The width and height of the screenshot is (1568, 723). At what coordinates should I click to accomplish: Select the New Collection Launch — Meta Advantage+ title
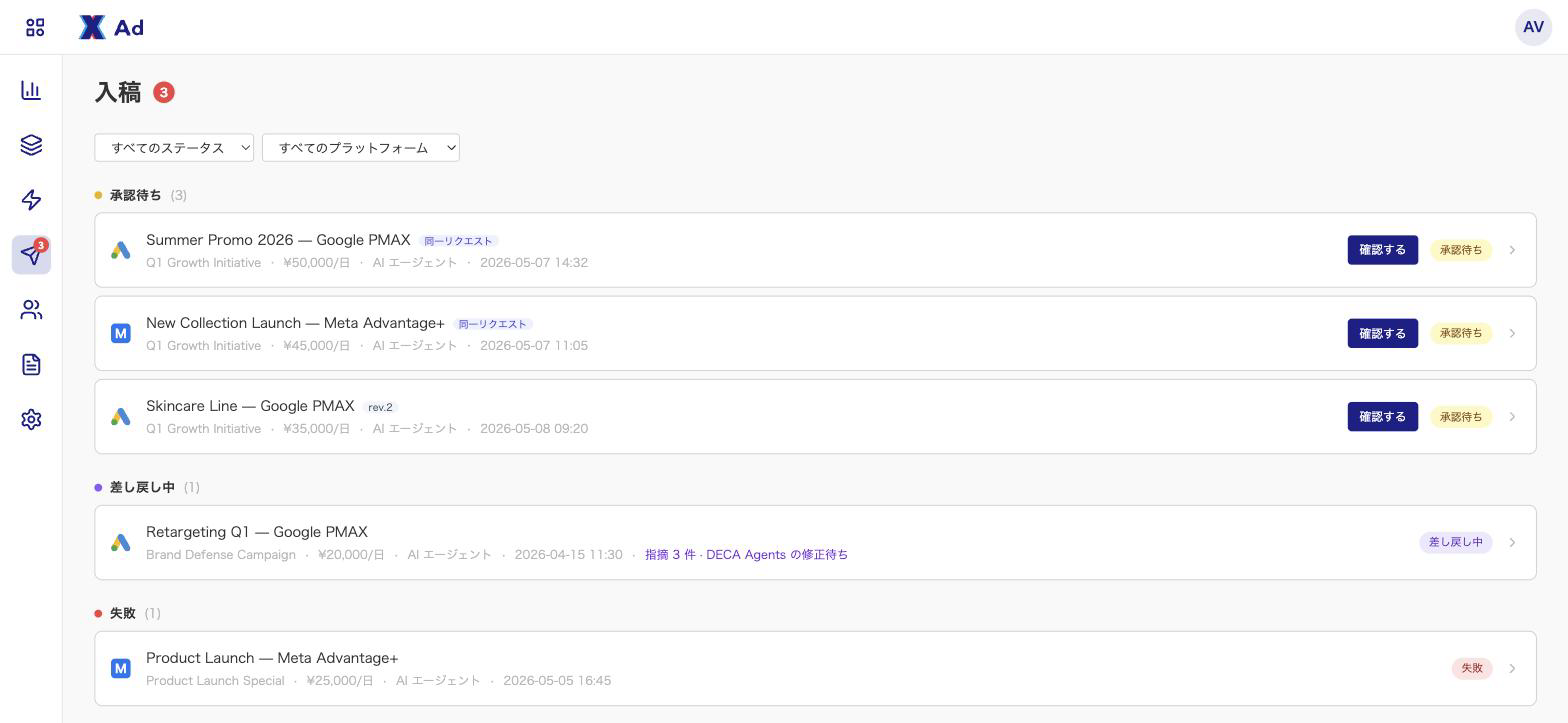295,323
